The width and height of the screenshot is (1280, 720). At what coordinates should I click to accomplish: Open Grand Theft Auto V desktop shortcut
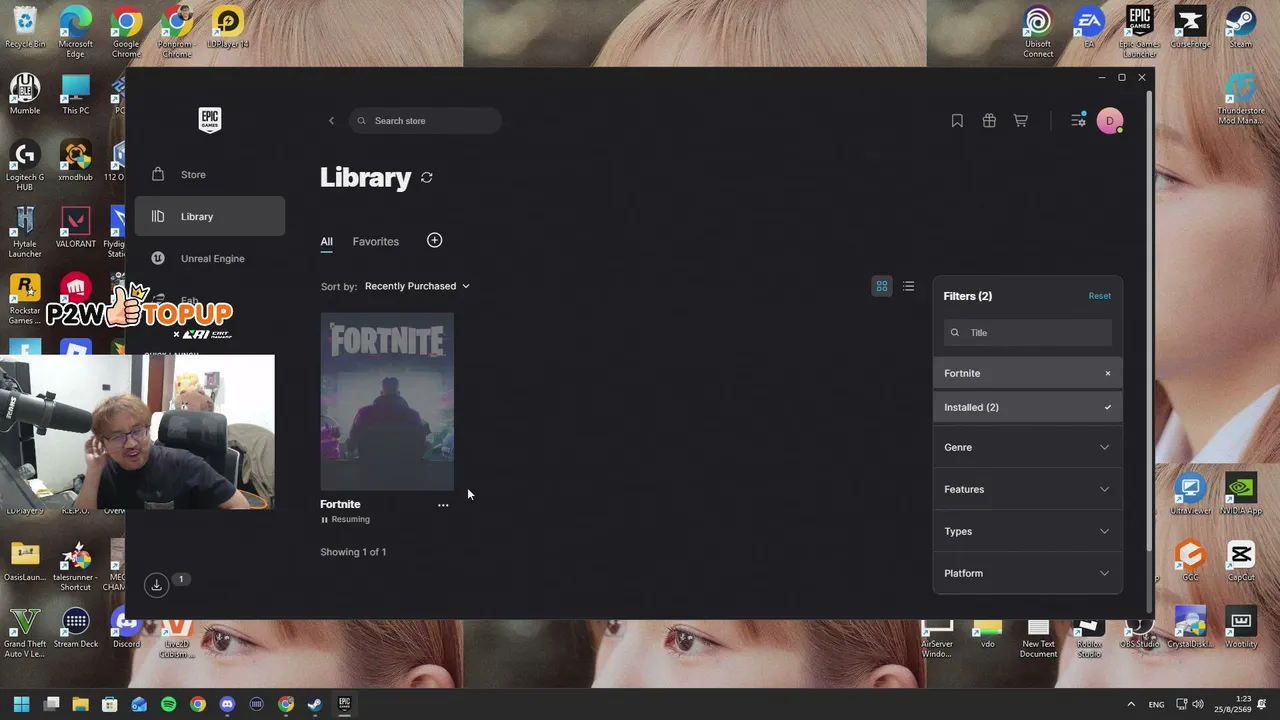point(25,633)
